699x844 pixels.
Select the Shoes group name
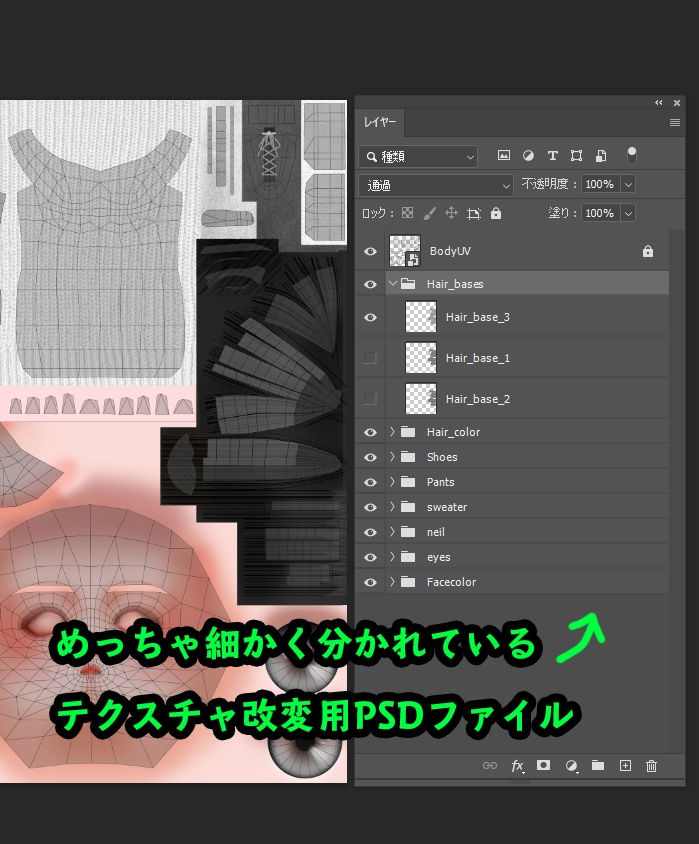[442, 457]
